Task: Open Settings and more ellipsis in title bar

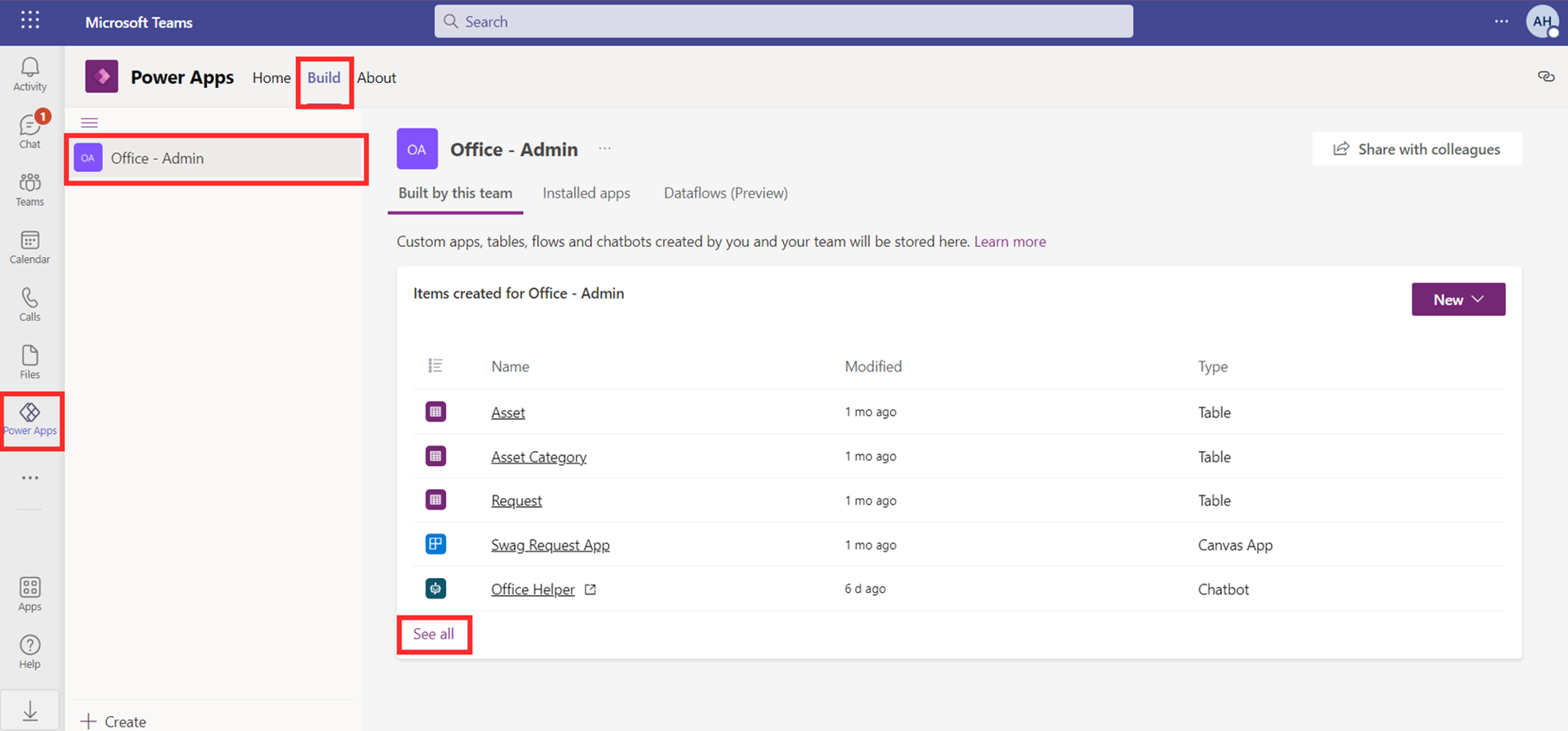Action: pyautogui.click(x=1501, y=21)
